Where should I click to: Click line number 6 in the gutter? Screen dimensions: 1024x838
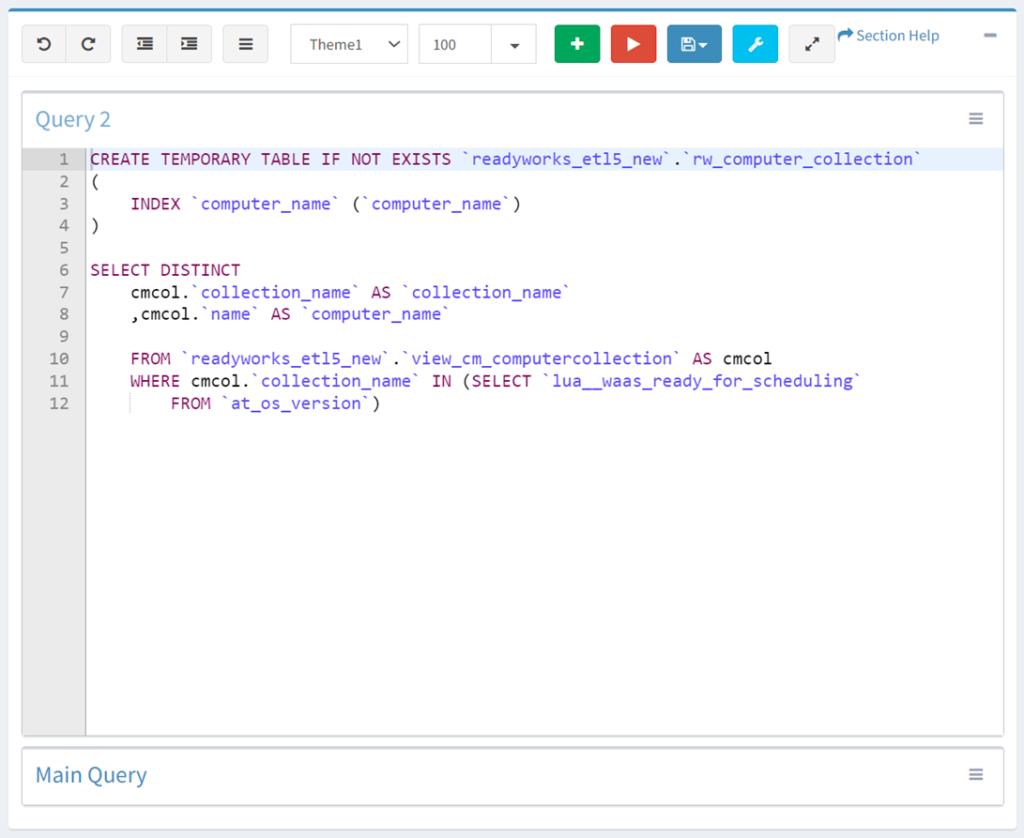(x=63, y=270)
